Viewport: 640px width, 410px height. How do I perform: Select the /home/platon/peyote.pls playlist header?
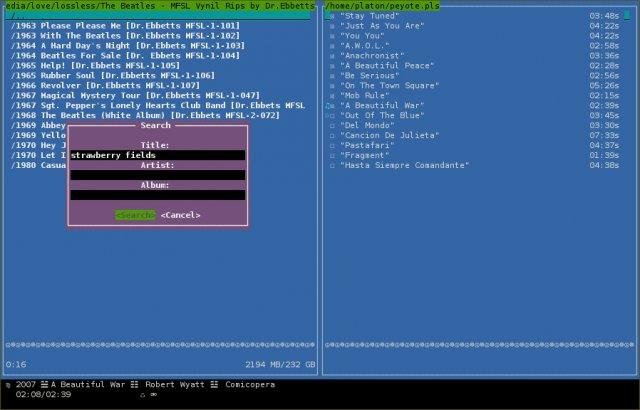(x=382, y=6)
